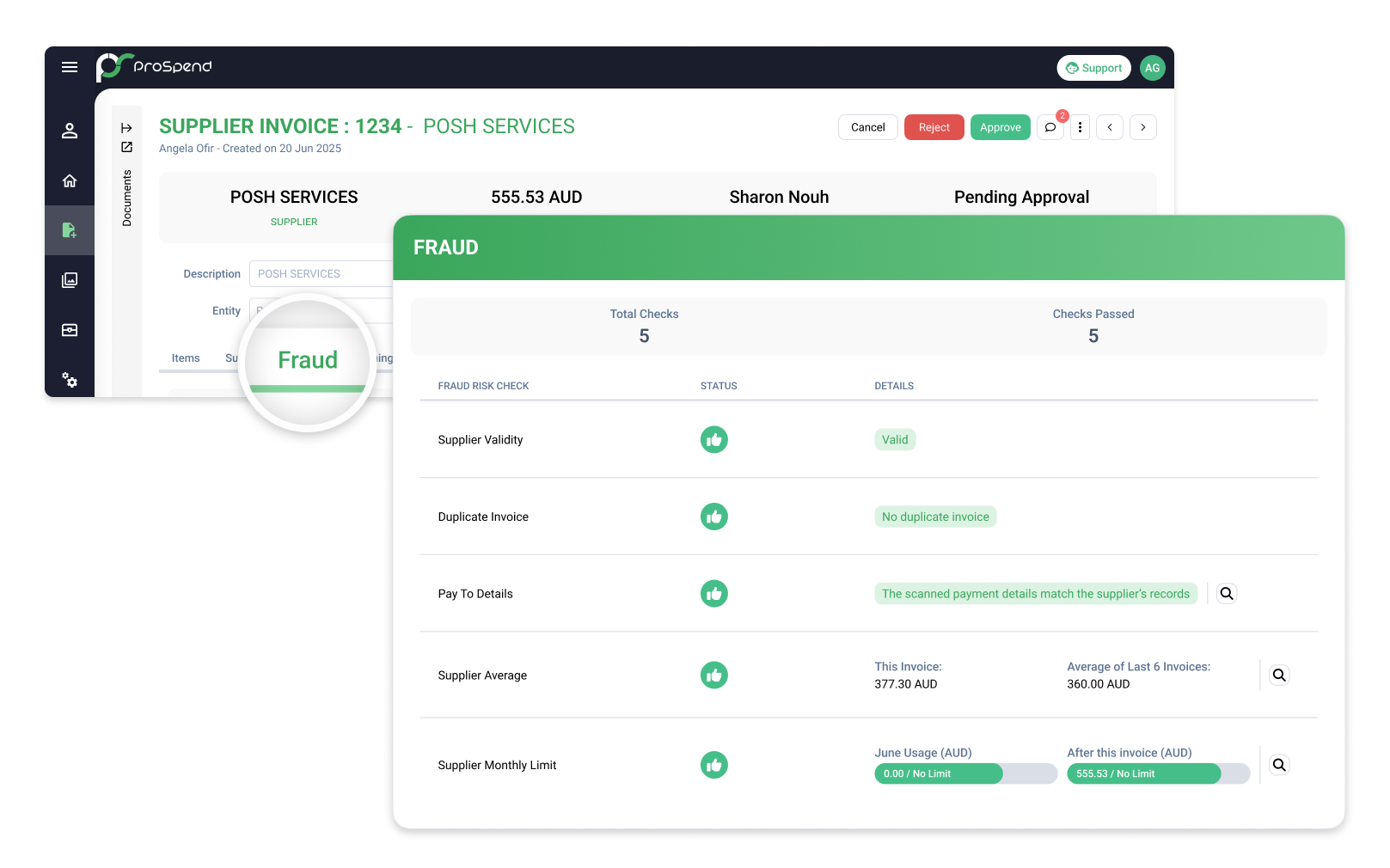Click the ProSpend logo
Image resolution: width=1390 pixels, height=868 pixels.
click(154, 67)
